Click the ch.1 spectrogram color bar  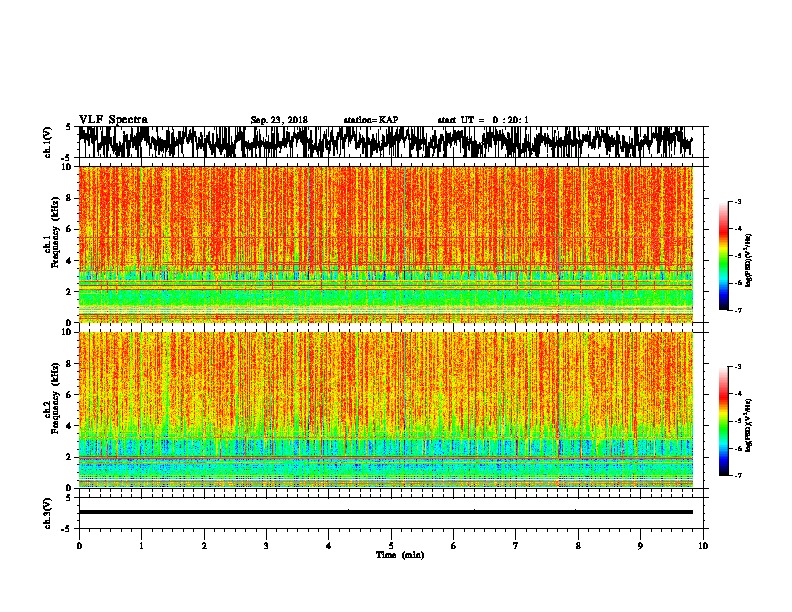point(723,256)
